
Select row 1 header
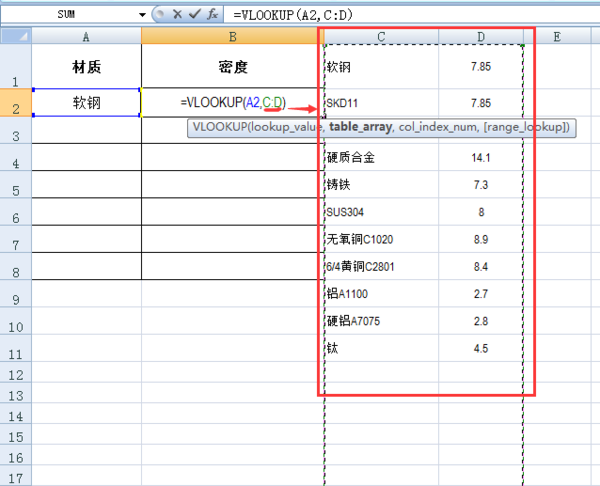(x=16, y=67)
